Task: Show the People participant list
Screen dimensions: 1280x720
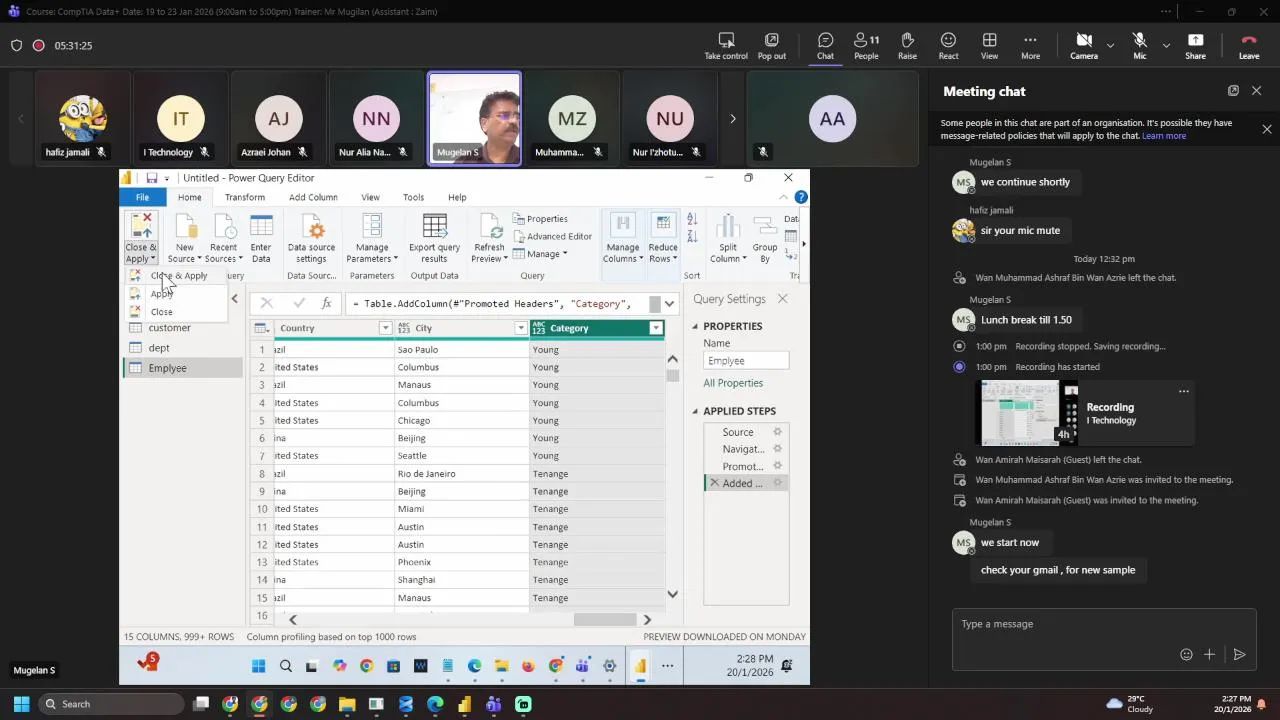Action: (866, 45)
